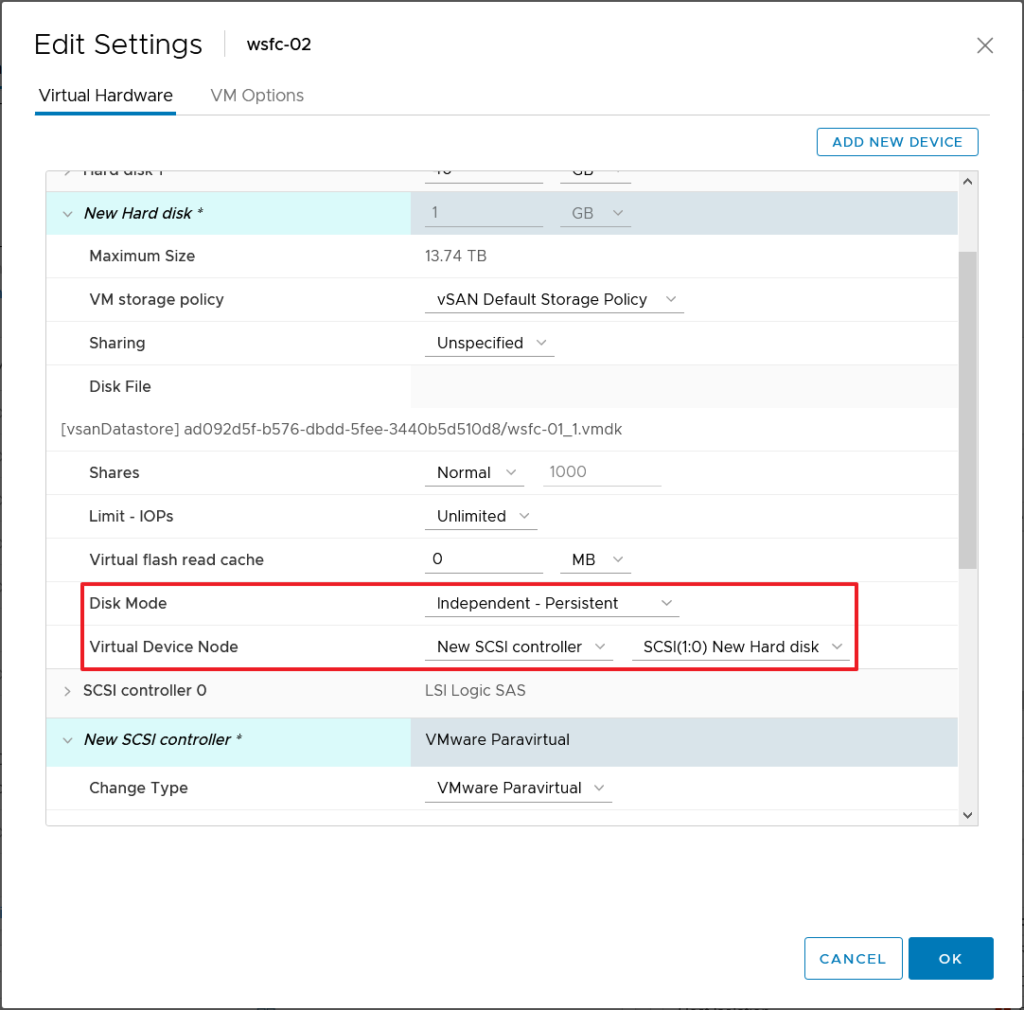1024x1010 pixels.
Task: Collapse the New Hard disk section
Action: [68, 213]
